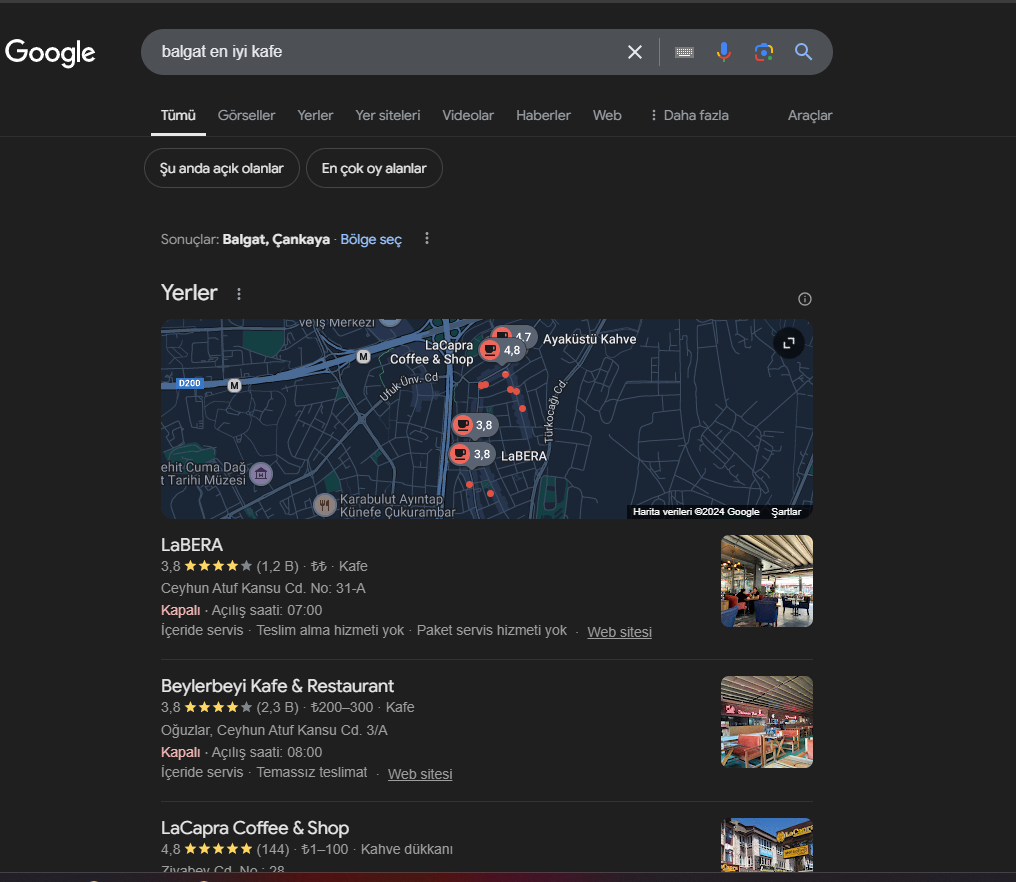The width and height of the screenshot is (1016, 882).
Task: Click the Oğuzlar, Ceyhun Atuf Kansu Cd. 3/A address
Action: pyautogui.click(x=274, y=730)
